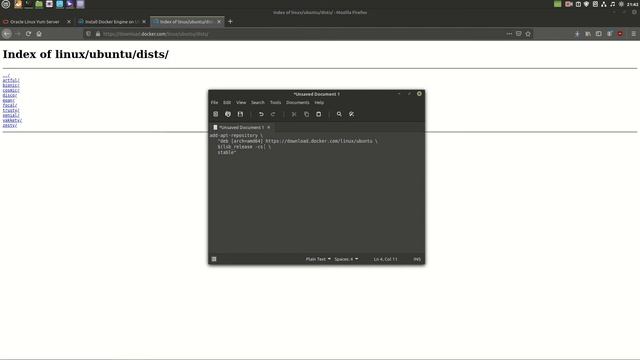This screenshot has height=360, width=640.
Task: Click the add-apt-repository line in editor
Action: pos(236,136)
